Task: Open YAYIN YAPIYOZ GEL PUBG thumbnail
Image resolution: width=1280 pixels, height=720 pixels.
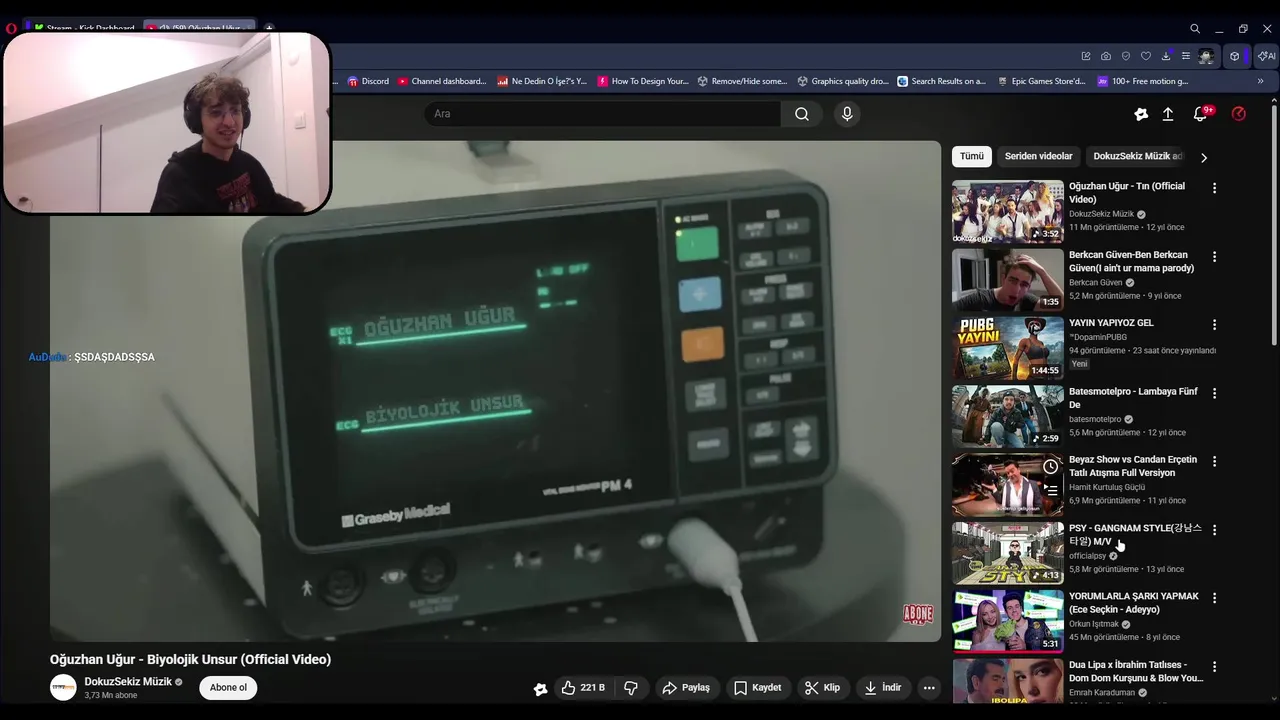Action: (1007, 348)
